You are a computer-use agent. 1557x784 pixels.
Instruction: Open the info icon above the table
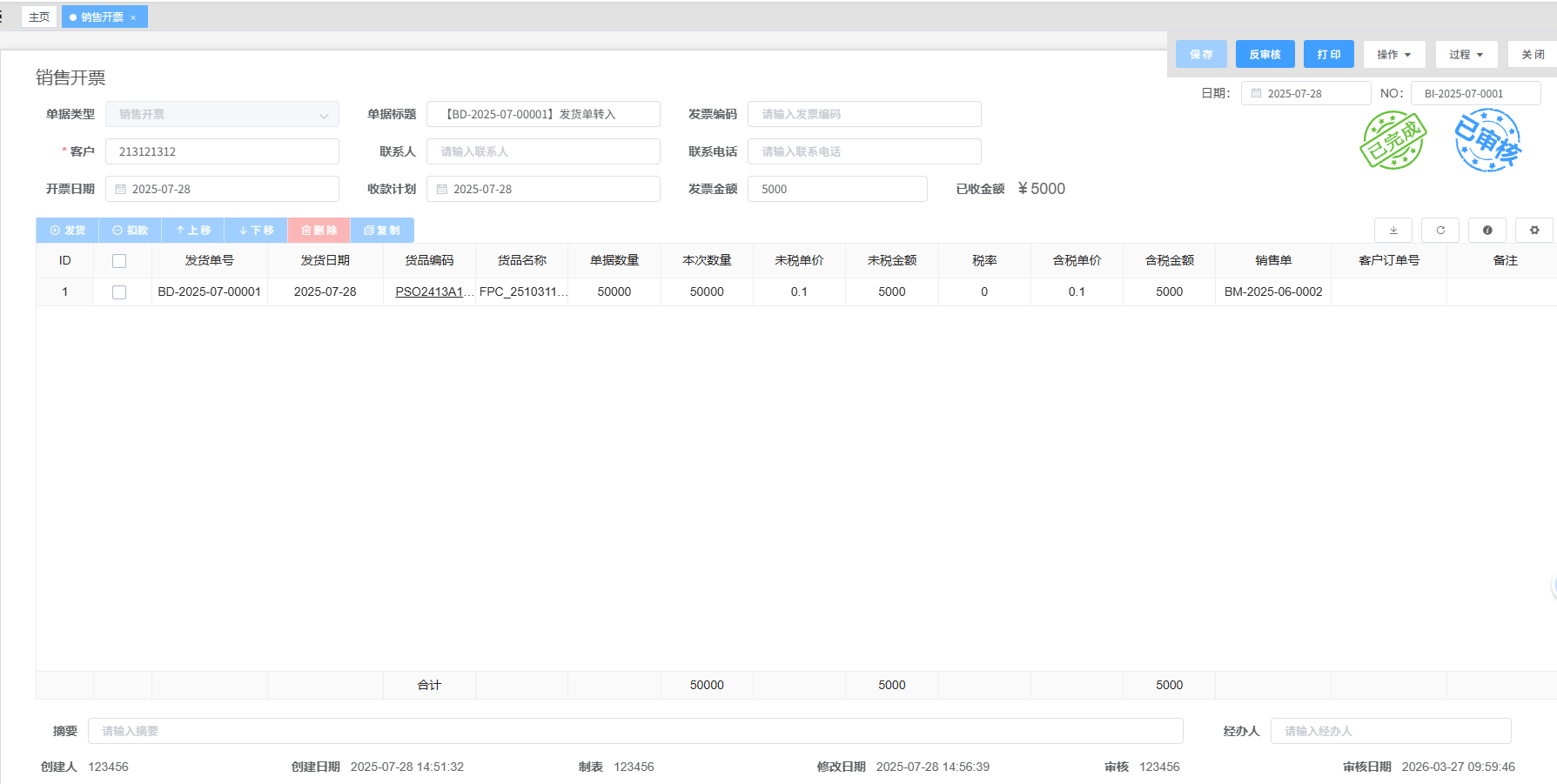coord(1487,231)
